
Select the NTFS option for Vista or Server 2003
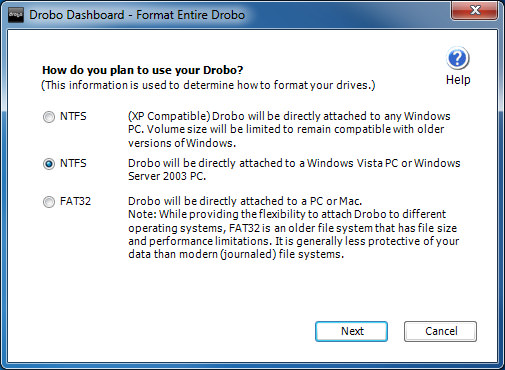(49, 164)
